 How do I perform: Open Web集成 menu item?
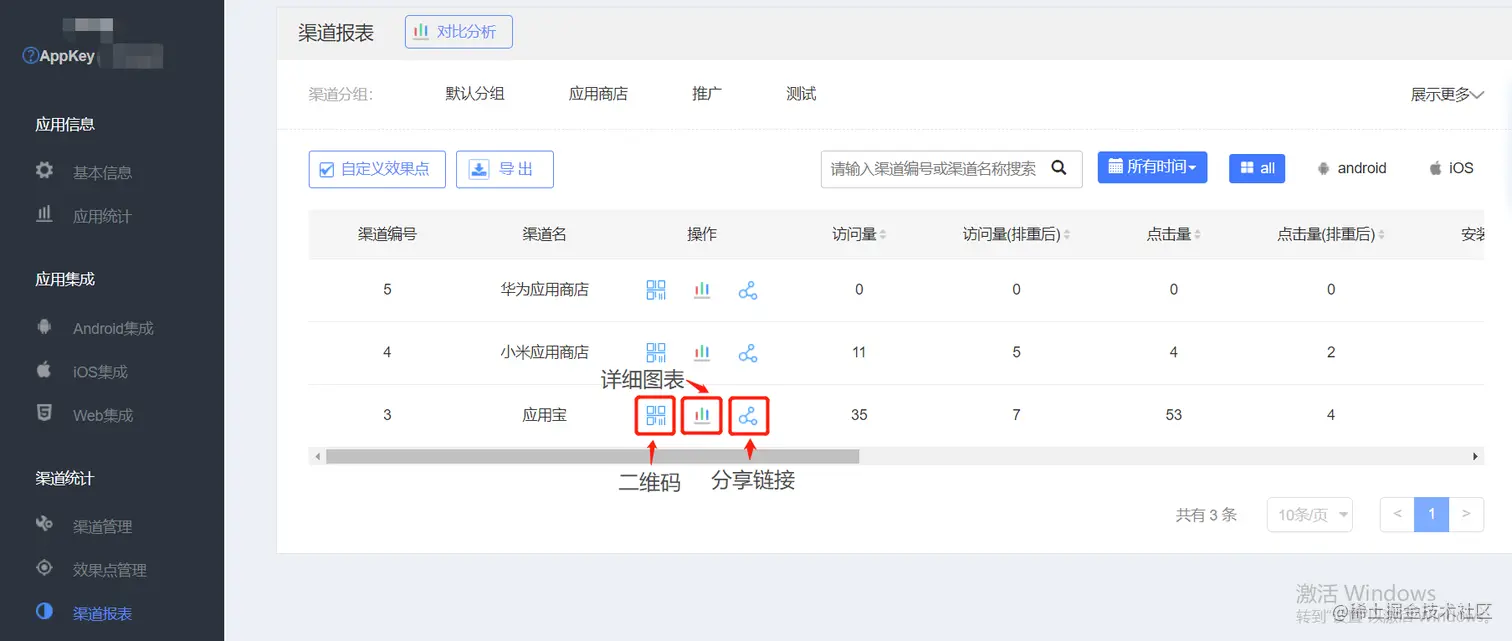click(x=103, y=414)
